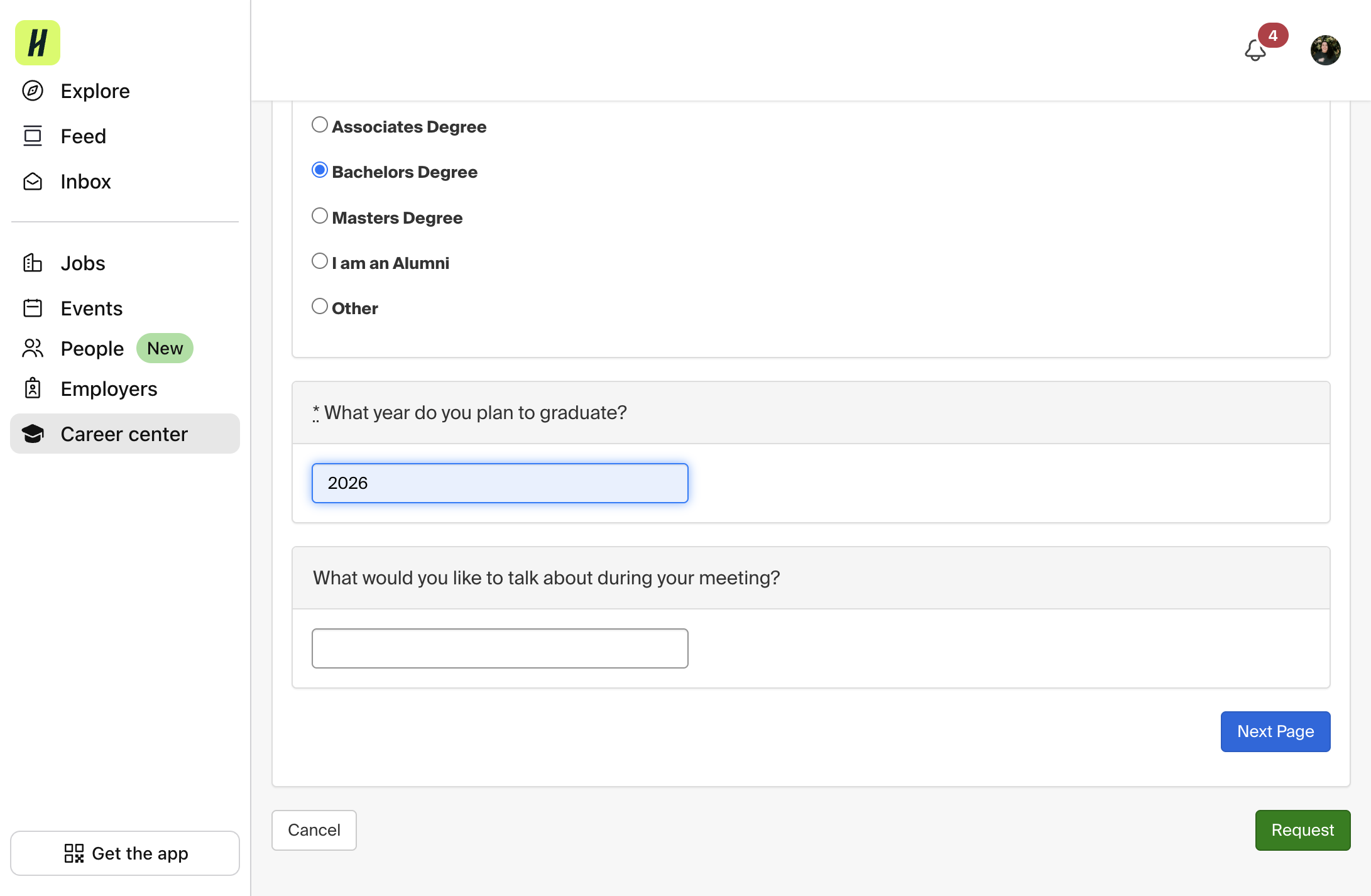1371x896 pixels.
Task: Click the Feed icon in sidebar
Action: click(33, 136)
